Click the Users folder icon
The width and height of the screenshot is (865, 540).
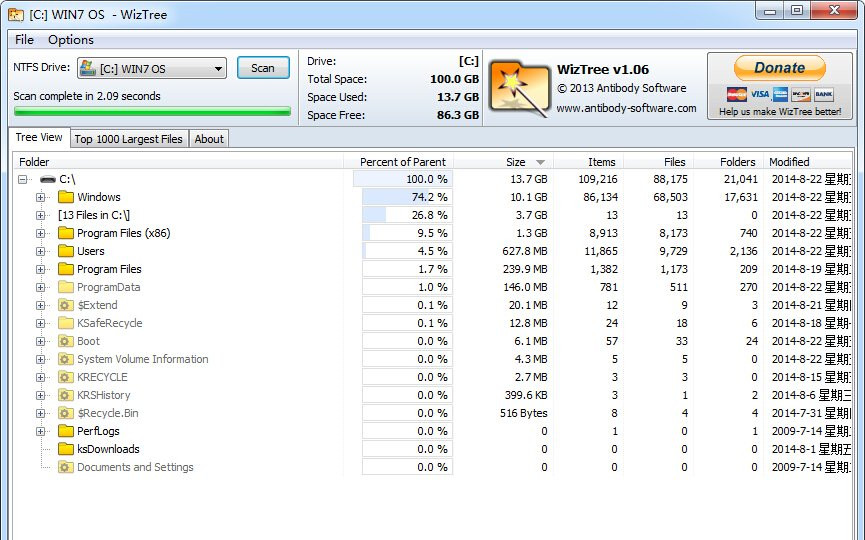(x=66, y=251)
